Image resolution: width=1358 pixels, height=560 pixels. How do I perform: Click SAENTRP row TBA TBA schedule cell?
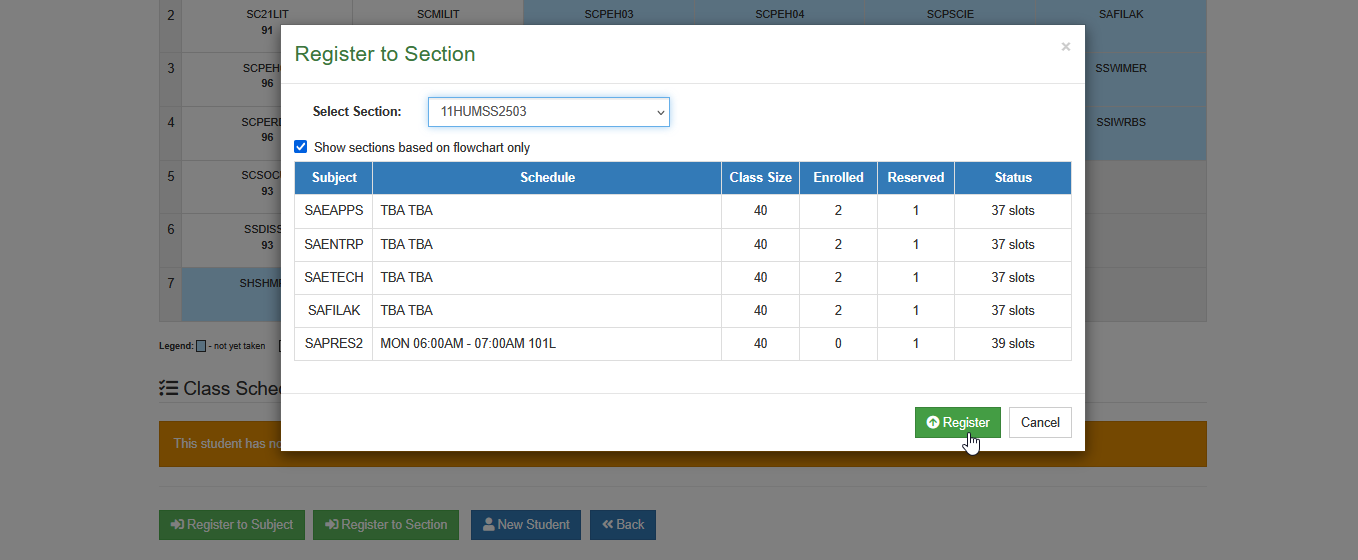tap(547, 244)
